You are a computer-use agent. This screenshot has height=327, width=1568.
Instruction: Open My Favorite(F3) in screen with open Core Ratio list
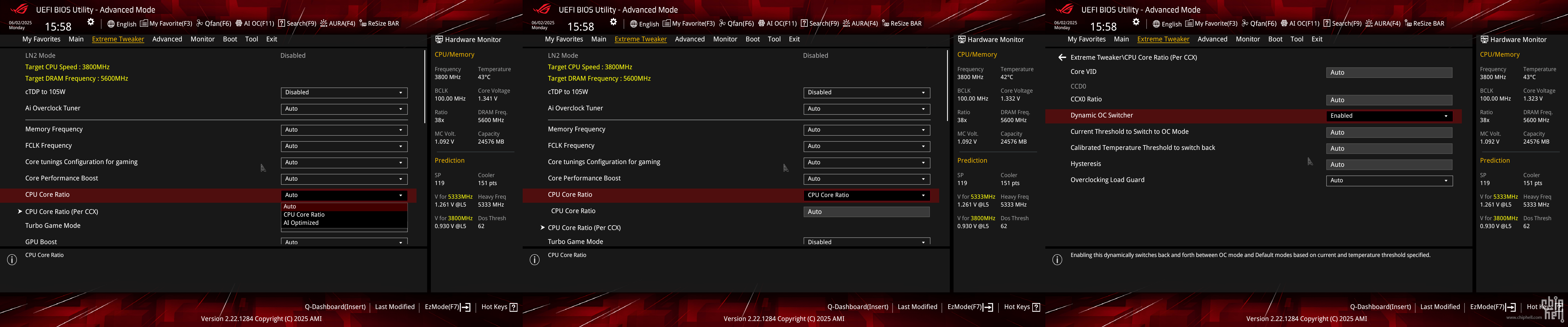pyautogui.click(x=166, y=24)
